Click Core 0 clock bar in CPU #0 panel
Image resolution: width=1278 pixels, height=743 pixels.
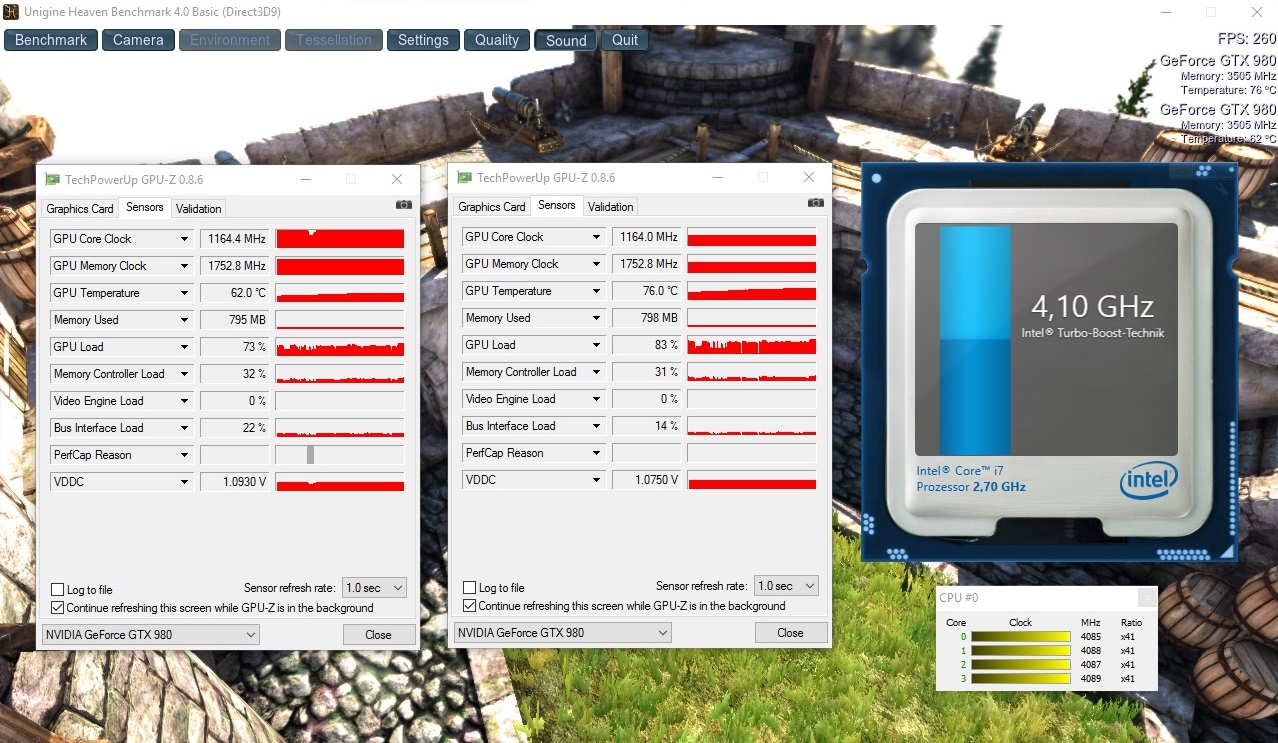click(x=1021, y=637)
